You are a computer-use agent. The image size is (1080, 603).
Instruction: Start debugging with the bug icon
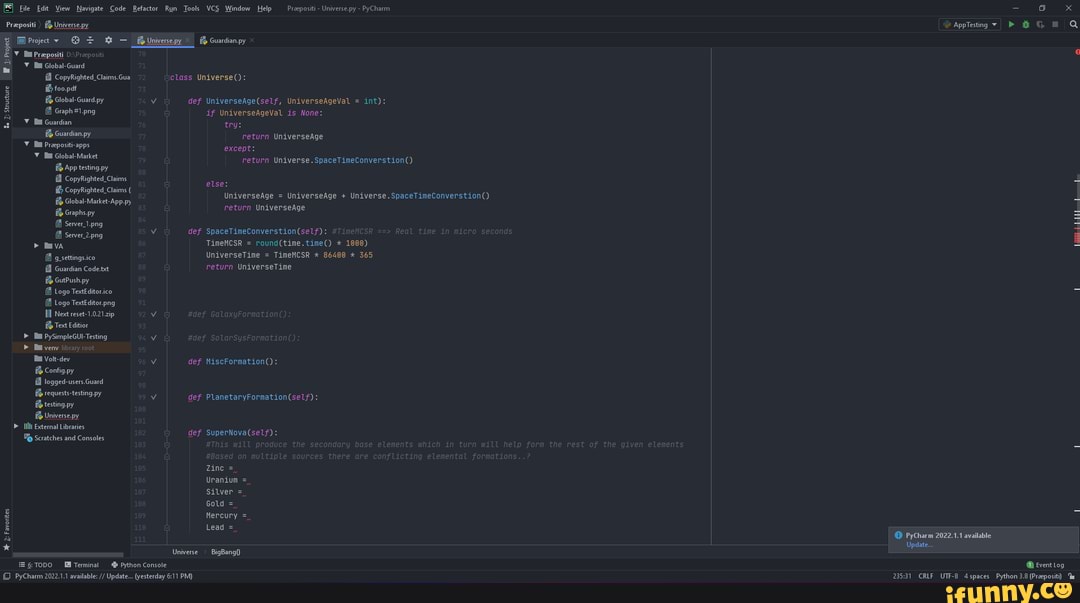point(1025,25)
